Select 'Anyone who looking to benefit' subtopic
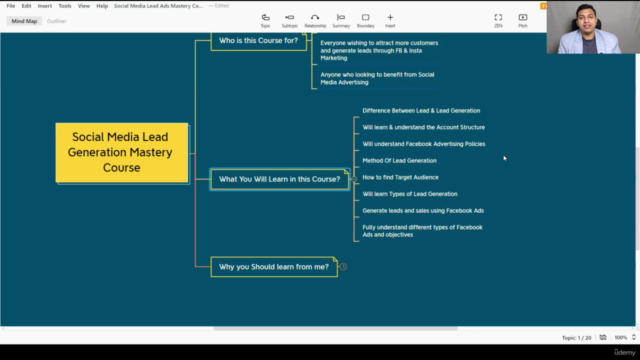 (x=377, y=78)
